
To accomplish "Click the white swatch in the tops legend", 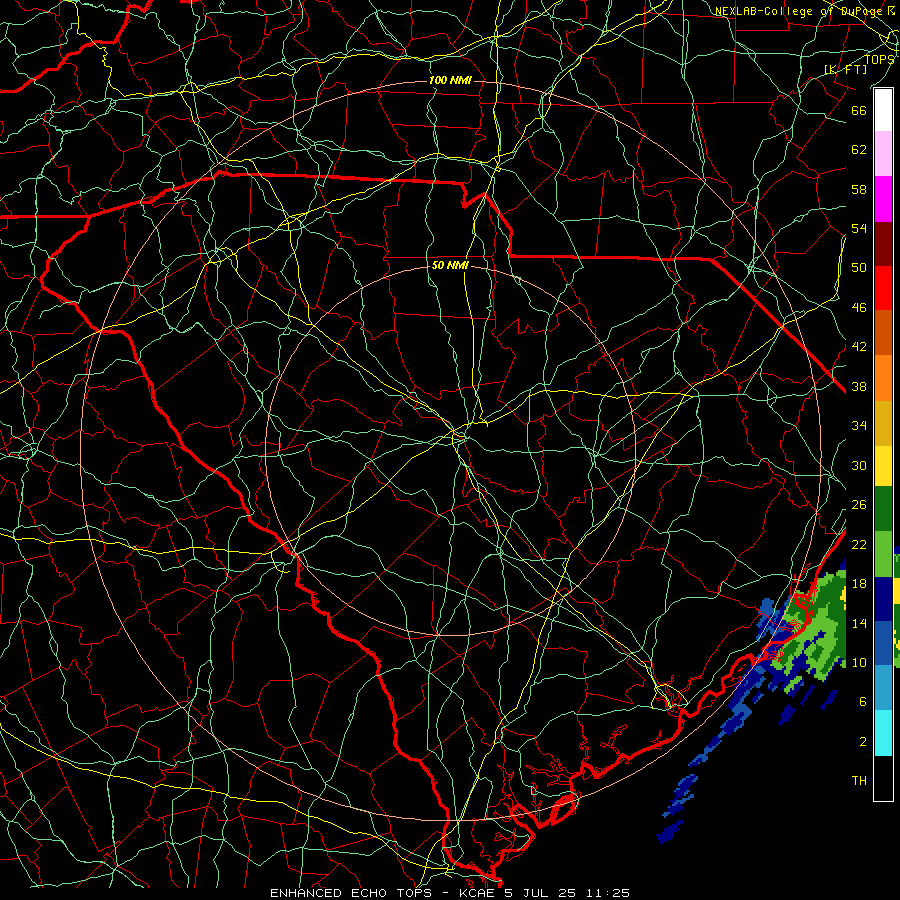I will click(883, 110).
